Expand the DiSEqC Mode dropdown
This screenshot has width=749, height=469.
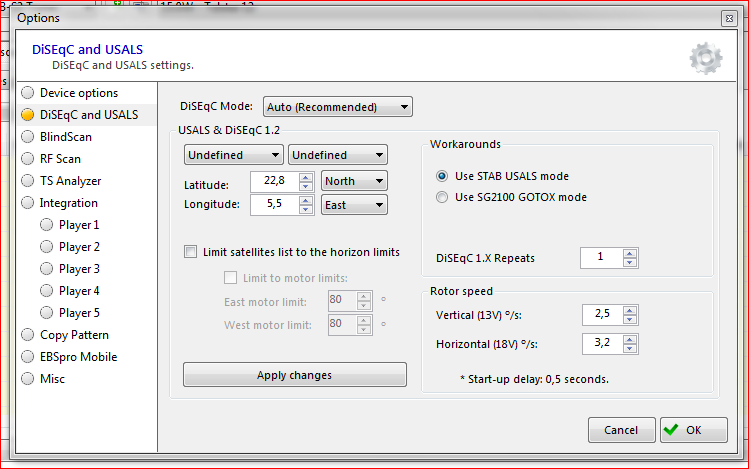[338, 107]
